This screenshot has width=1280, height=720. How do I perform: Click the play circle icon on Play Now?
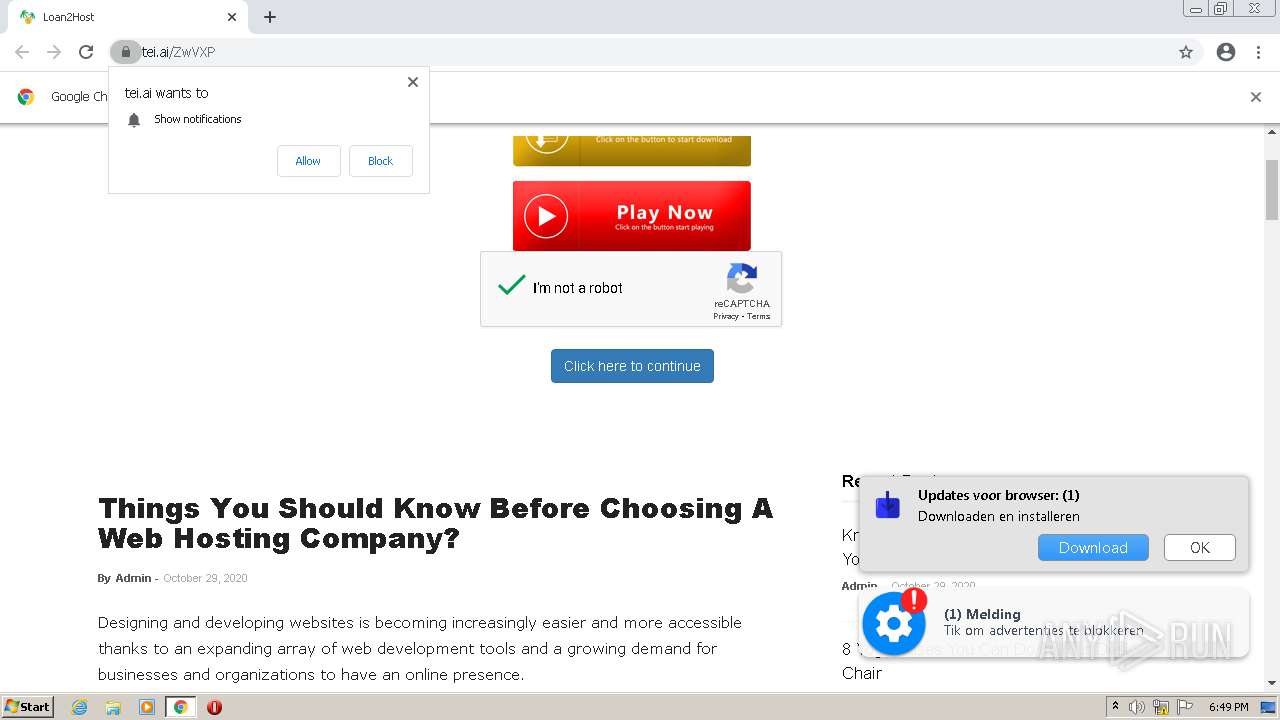[546, 216]
